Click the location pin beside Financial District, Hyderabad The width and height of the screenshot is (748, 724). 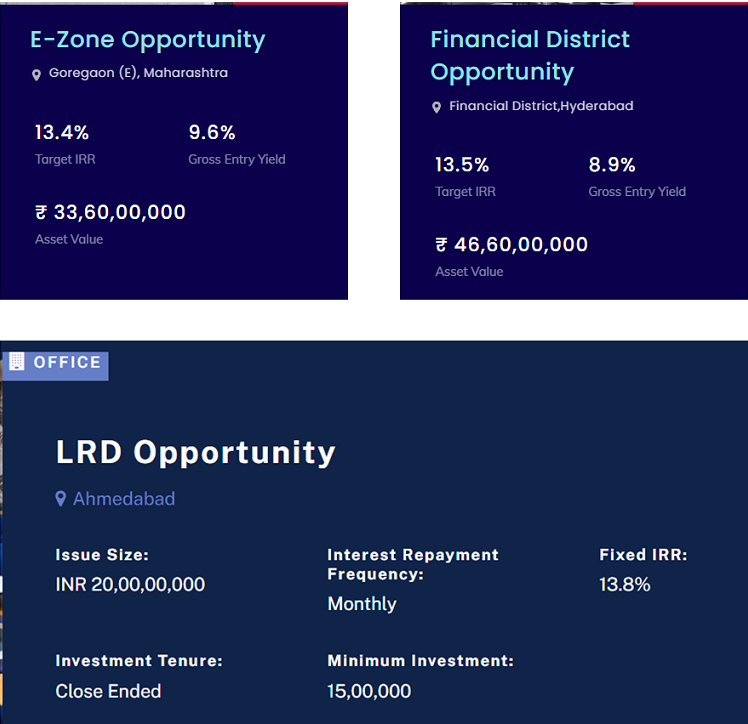tap(437, 107)
